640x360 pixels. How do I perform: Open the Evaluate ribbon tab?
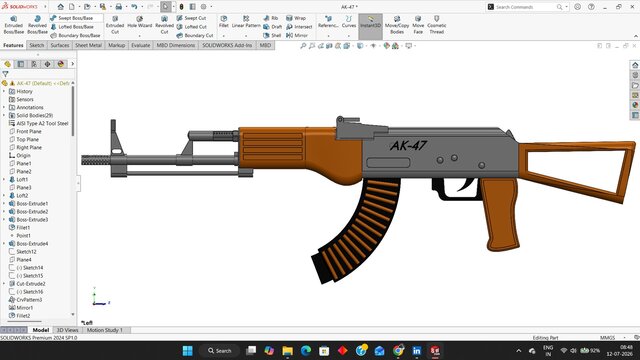coord(140,45)
